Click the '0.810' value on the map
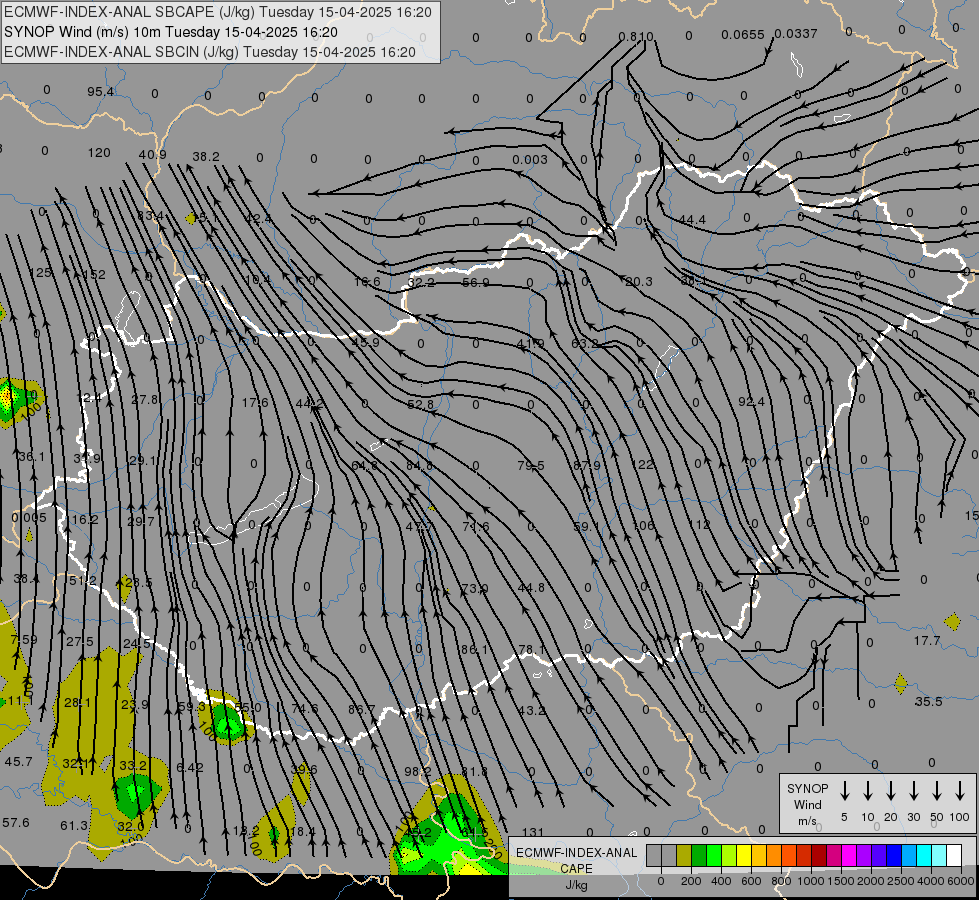This screenshot has width=979, height=900. 636,36
